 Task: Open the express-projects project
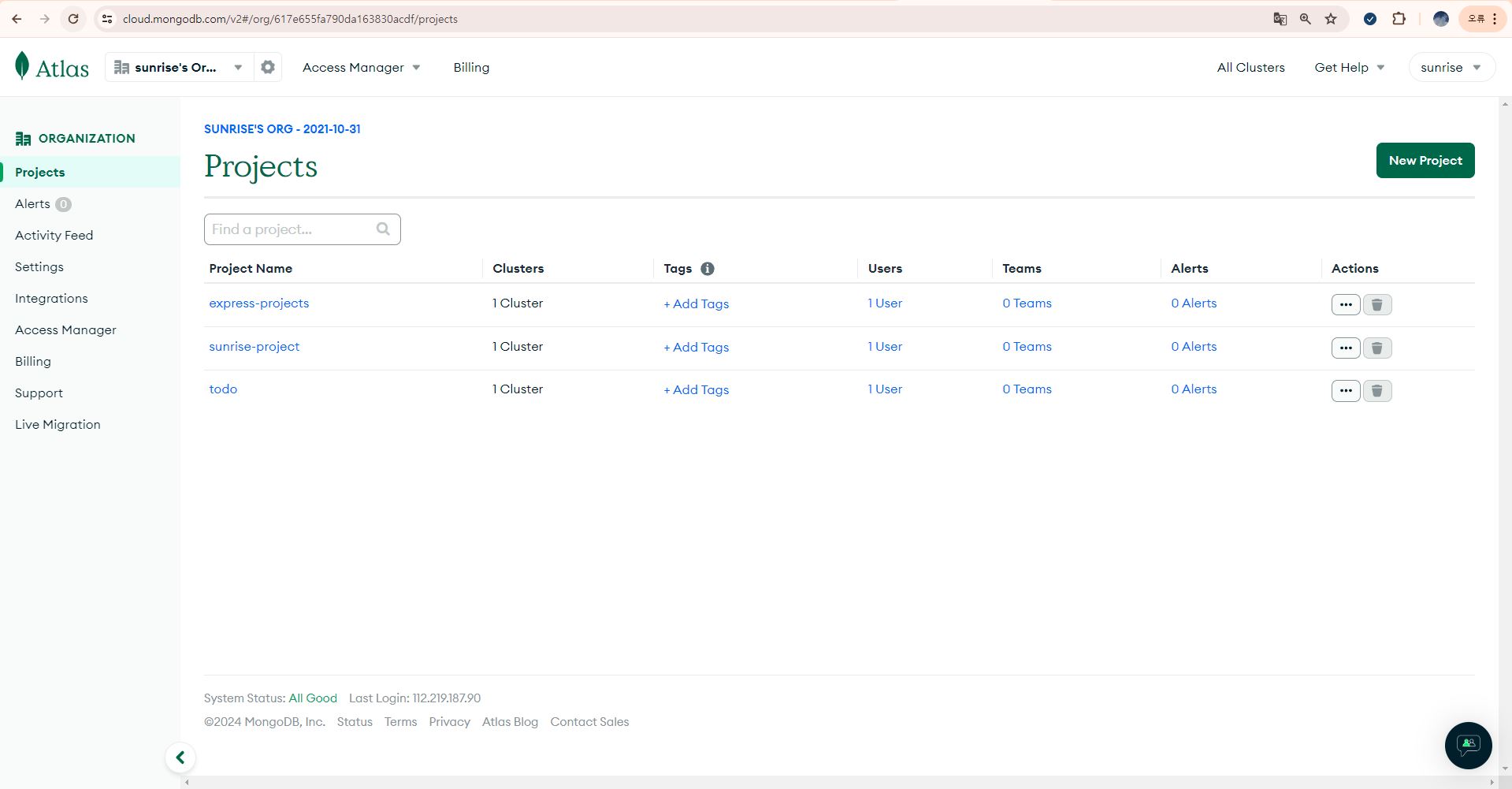(x=259, y=303)
